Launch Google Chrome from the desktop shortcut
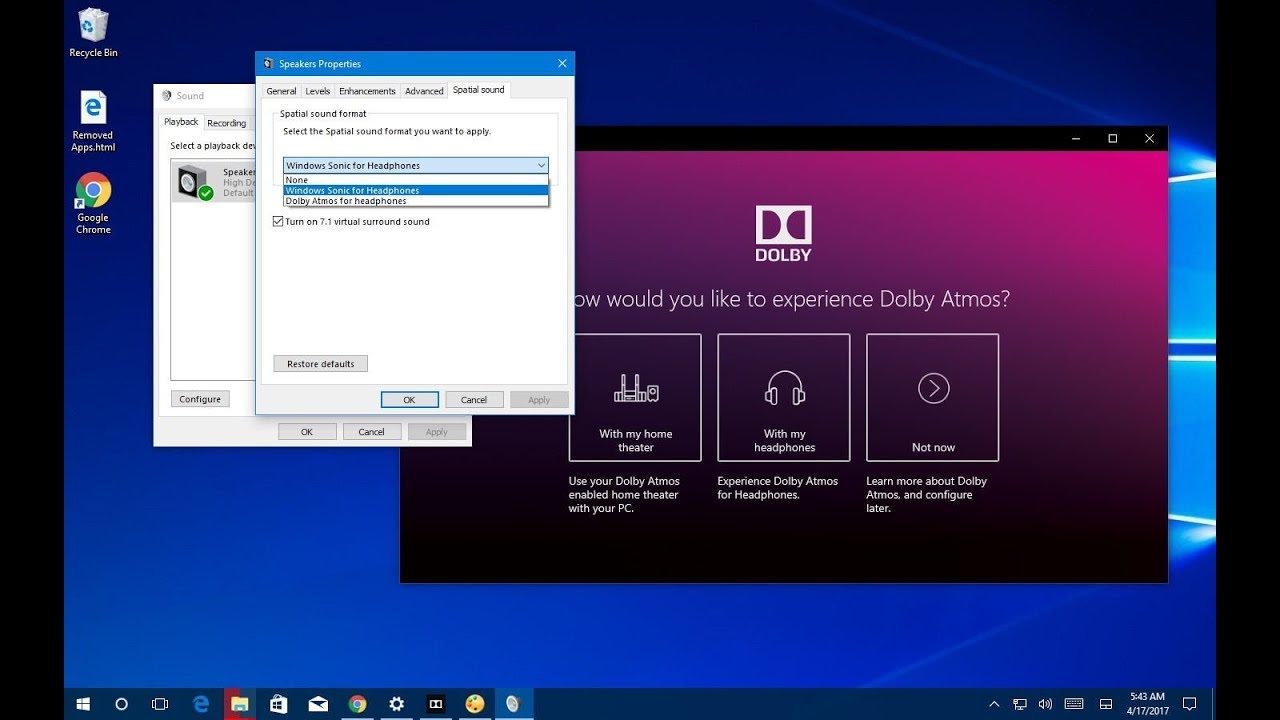 point(93,203)
